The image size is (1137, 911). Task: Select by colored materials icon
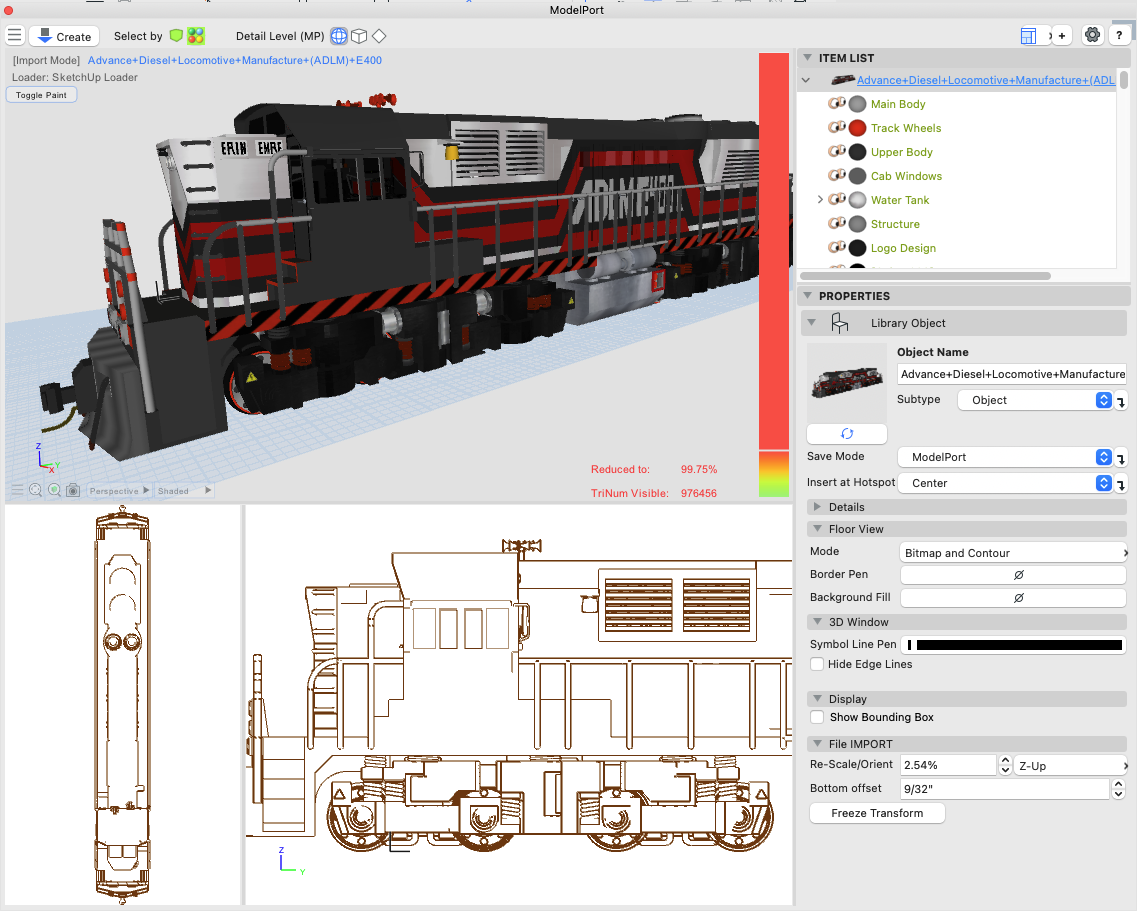tap(196, 36)
